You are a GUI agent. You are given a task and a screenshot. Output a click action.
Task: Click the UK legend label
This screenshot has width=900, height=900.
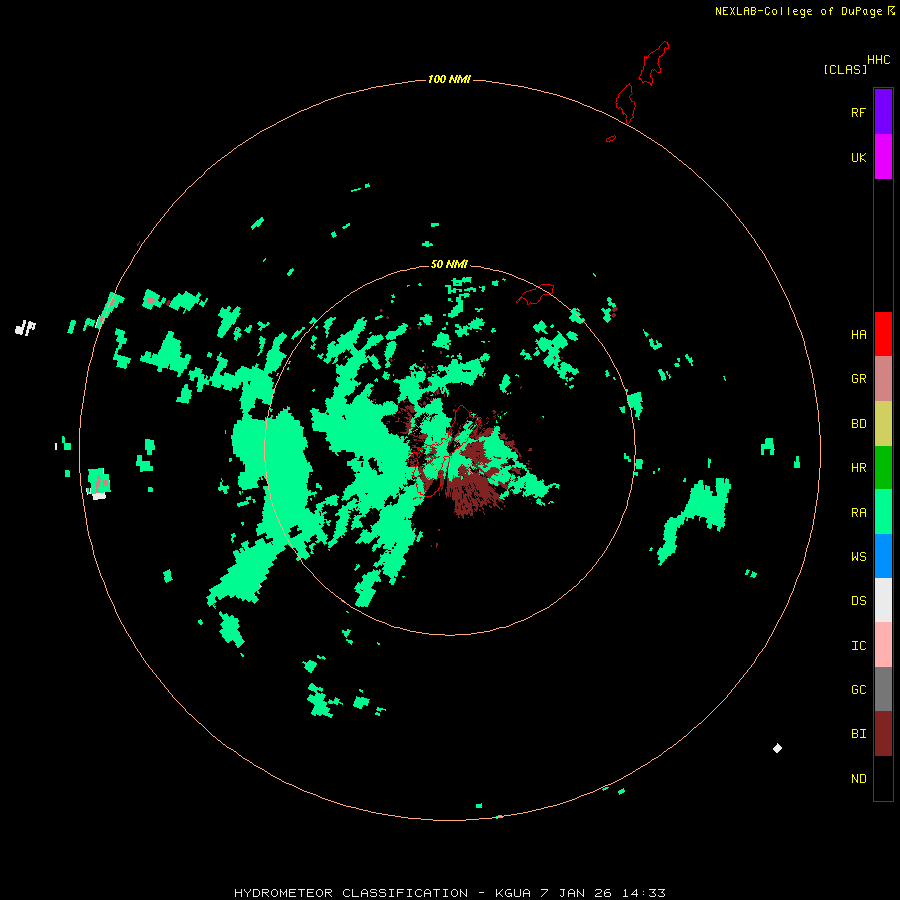pos(858,157)
